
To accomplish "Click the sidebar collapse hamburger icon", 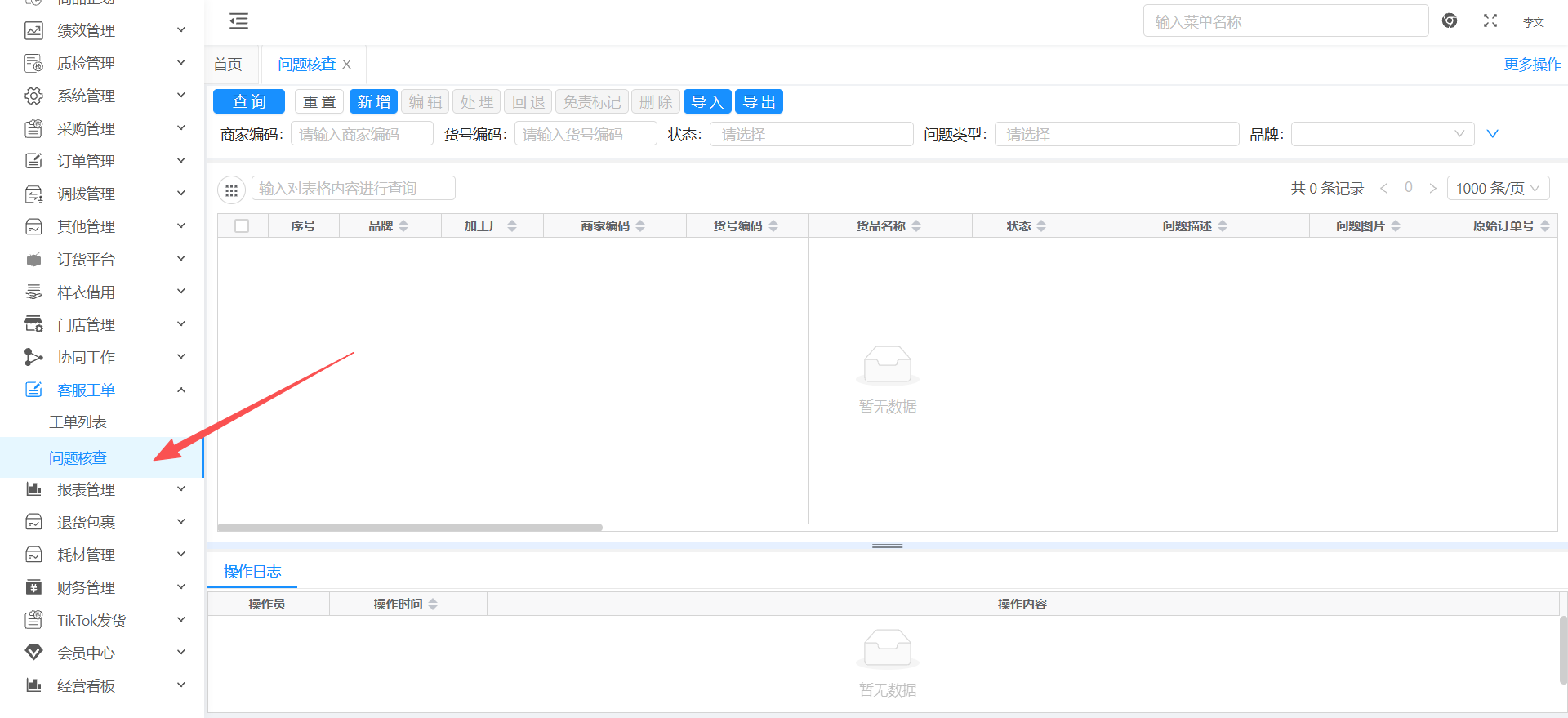I will (x=238, y=21).
